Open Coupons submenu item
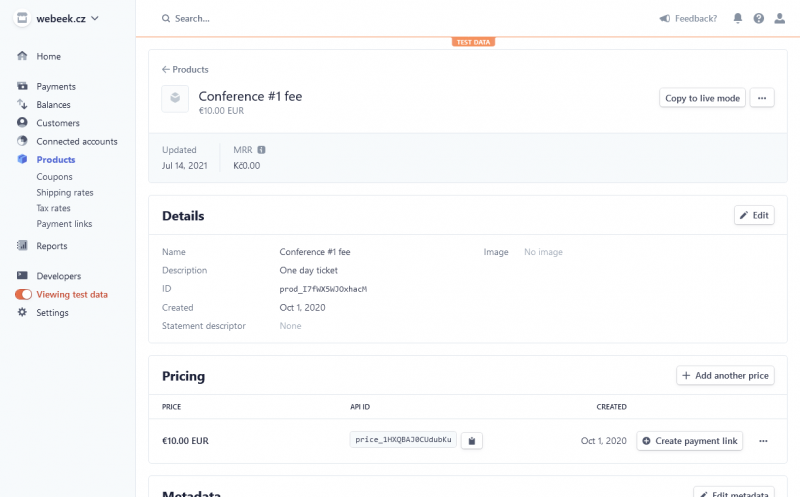This screenshot has height=497, width=800. pos(54,177)
